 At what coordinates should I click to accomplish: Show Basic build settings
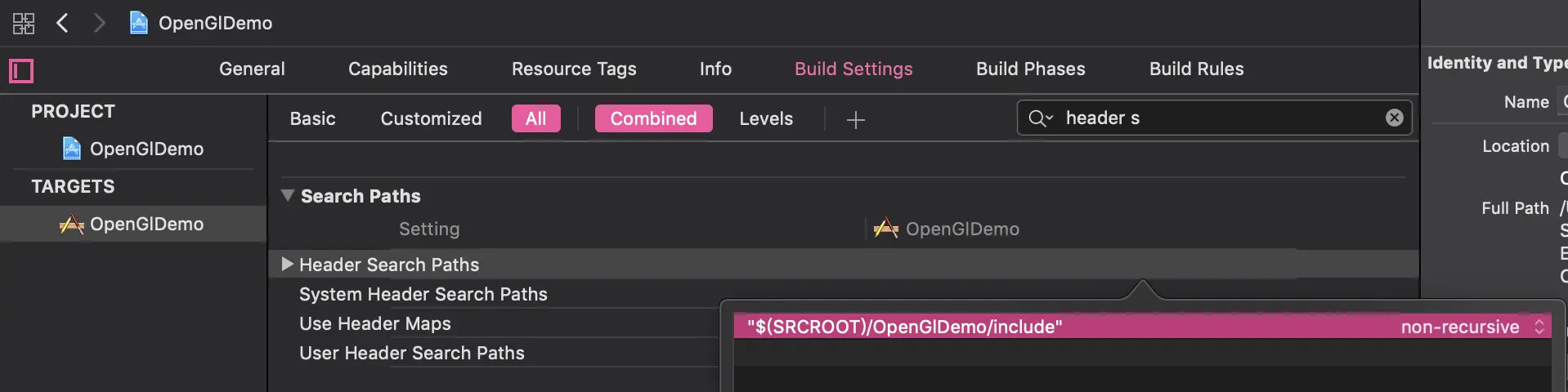click(312, 118)
